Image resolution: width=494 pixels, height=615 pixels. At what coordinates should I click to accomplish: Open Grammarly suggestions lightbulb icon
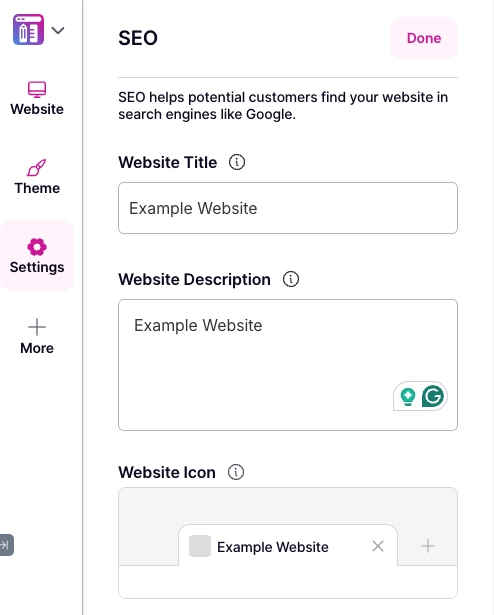pyautogui.click(x=408, y=397)
